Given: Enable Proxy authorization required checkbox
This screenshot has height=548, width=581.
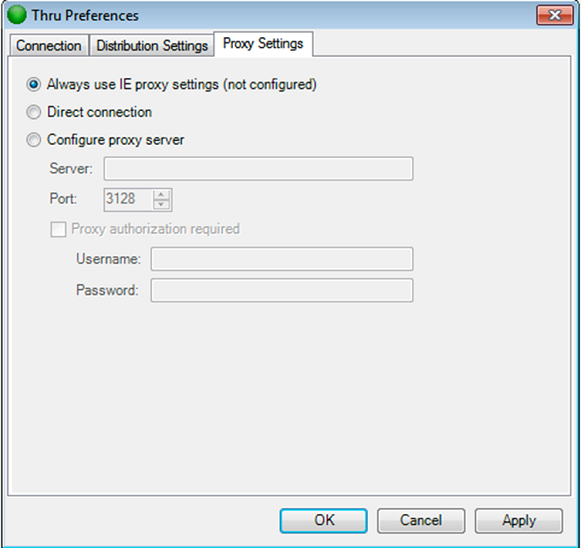Looking at the screenshot, I should tap(58, 229).
